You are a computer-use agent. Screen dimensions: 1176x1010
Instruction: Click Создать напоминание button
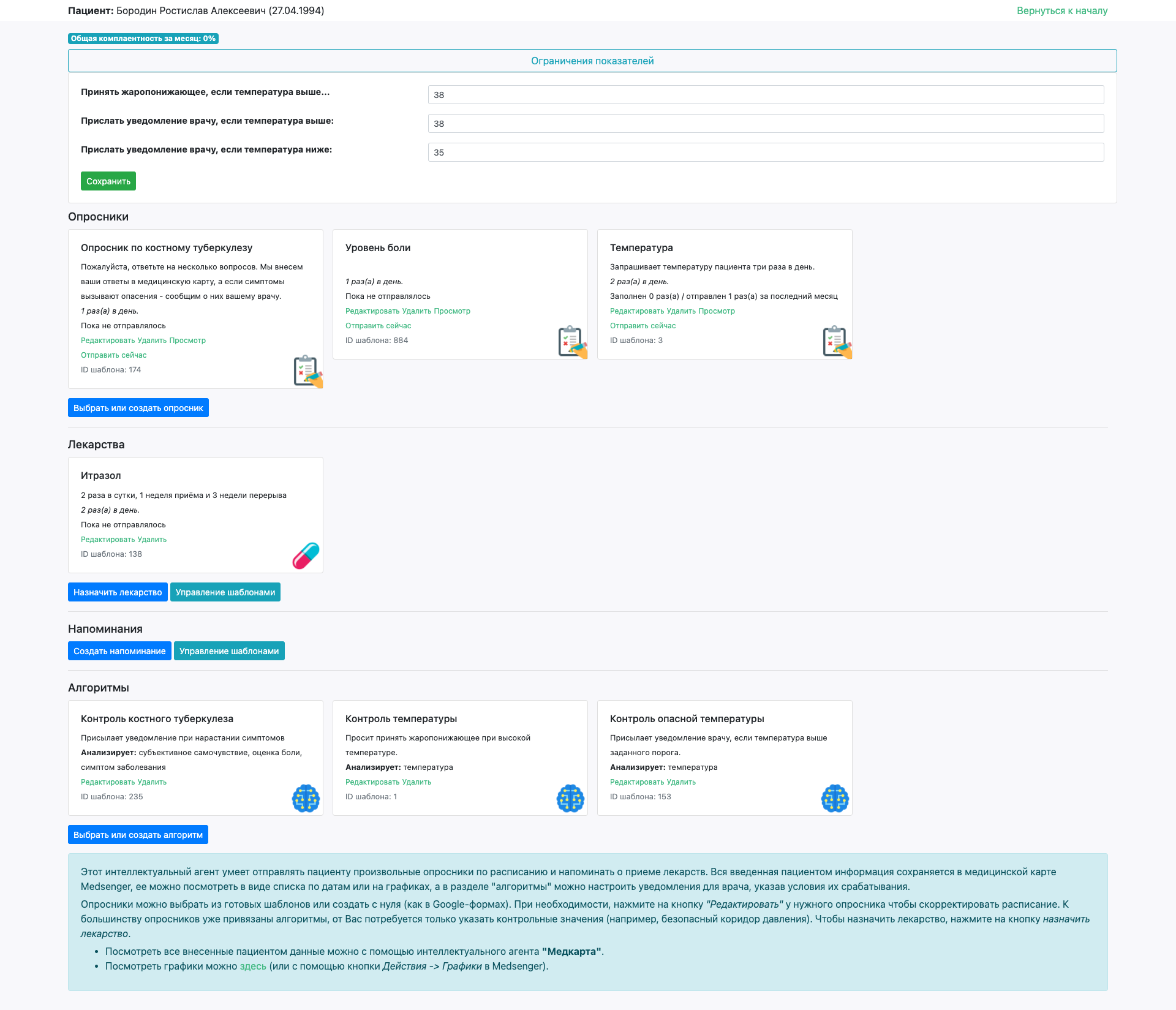[119, 651]
